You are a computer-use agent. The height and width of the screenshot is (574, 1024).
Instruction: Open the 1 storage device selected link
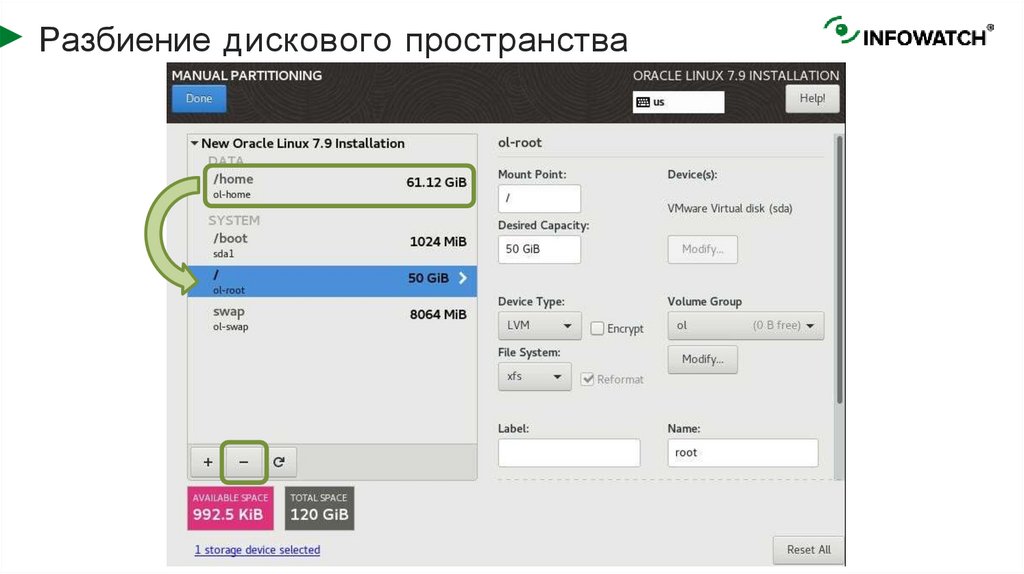257,550
